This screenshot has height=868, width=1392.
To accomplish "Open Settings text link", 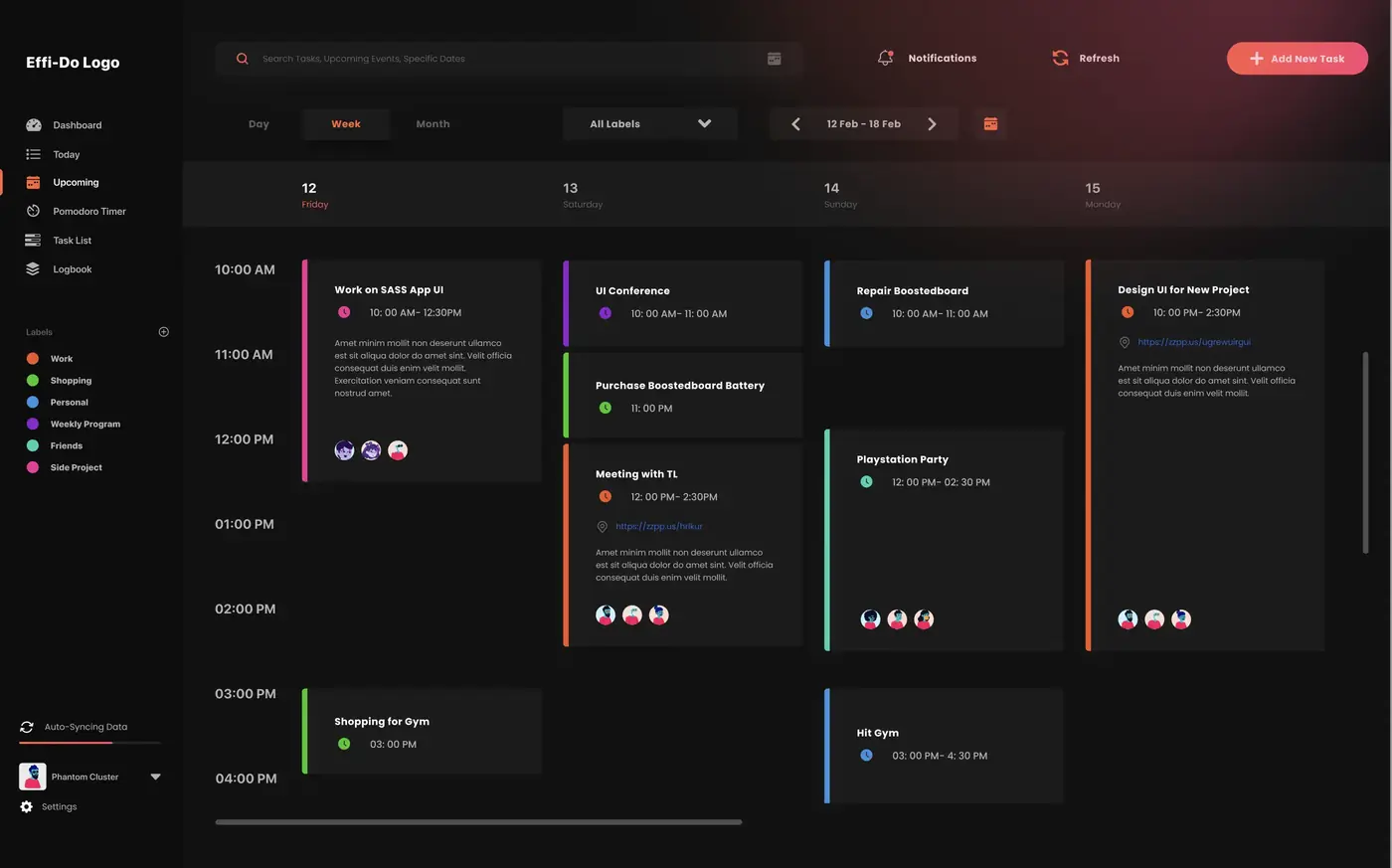I will (x=60, y=806).
